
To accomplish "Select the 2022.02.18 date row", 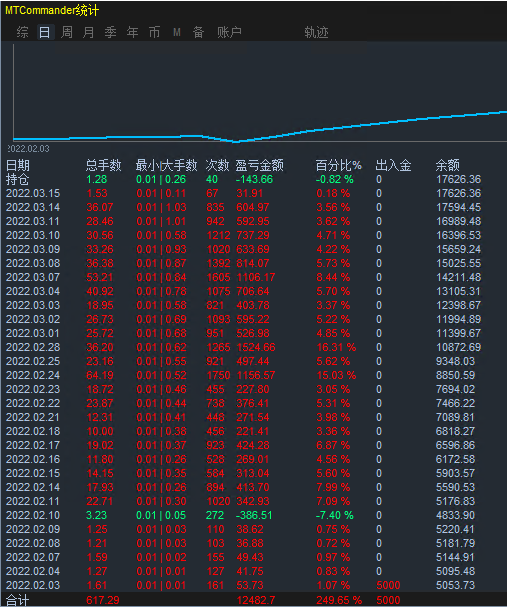I will [33, 431].
